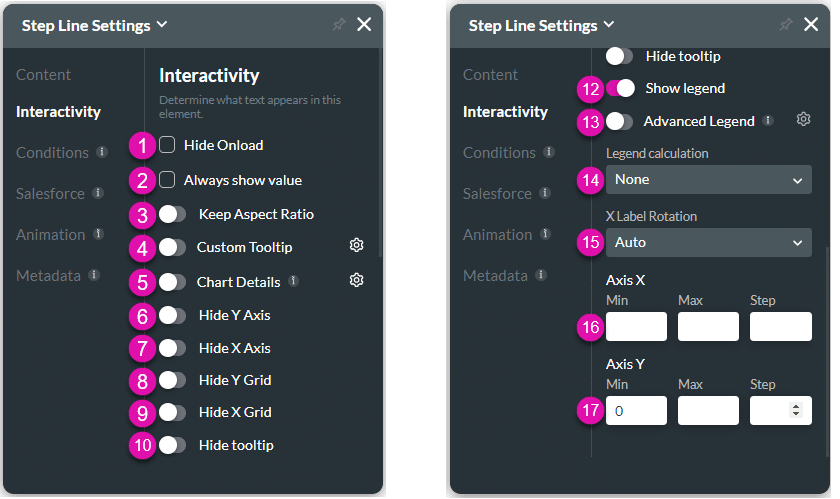Open Animation tab in left panel
Viewport: 840px width, 499px height.
50,234
